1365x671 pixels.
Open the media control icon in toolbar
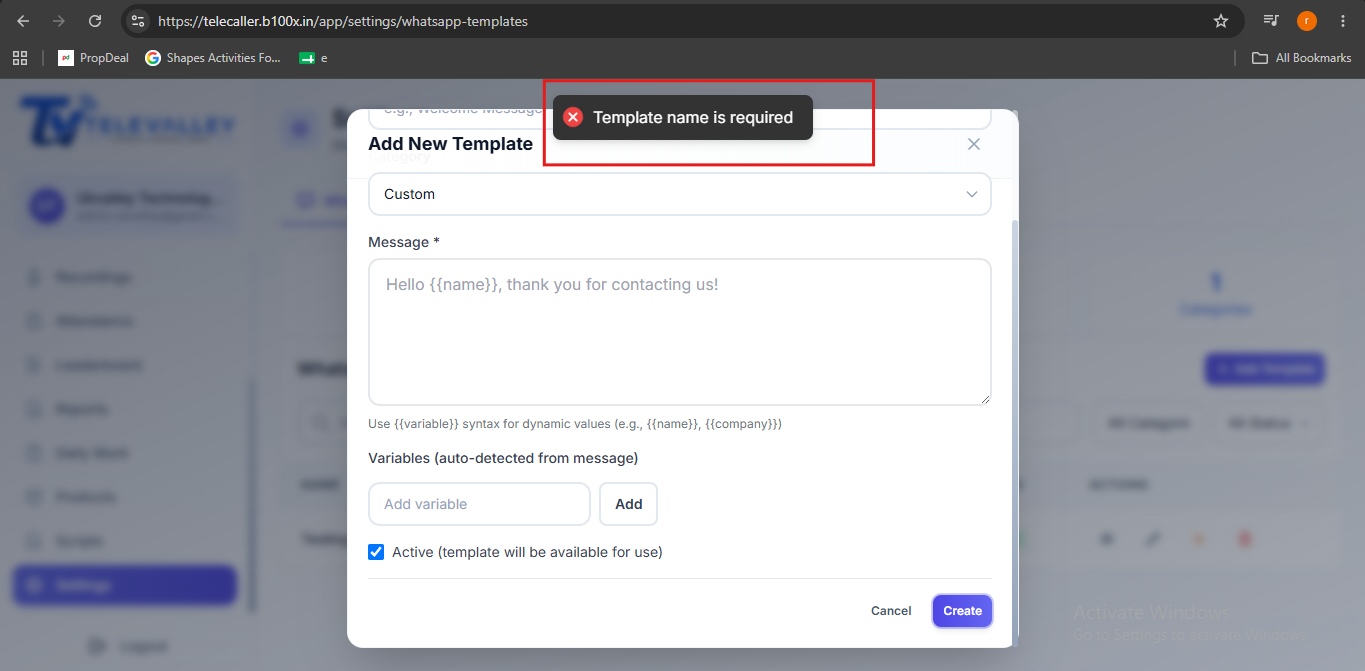click(1271, 21)
